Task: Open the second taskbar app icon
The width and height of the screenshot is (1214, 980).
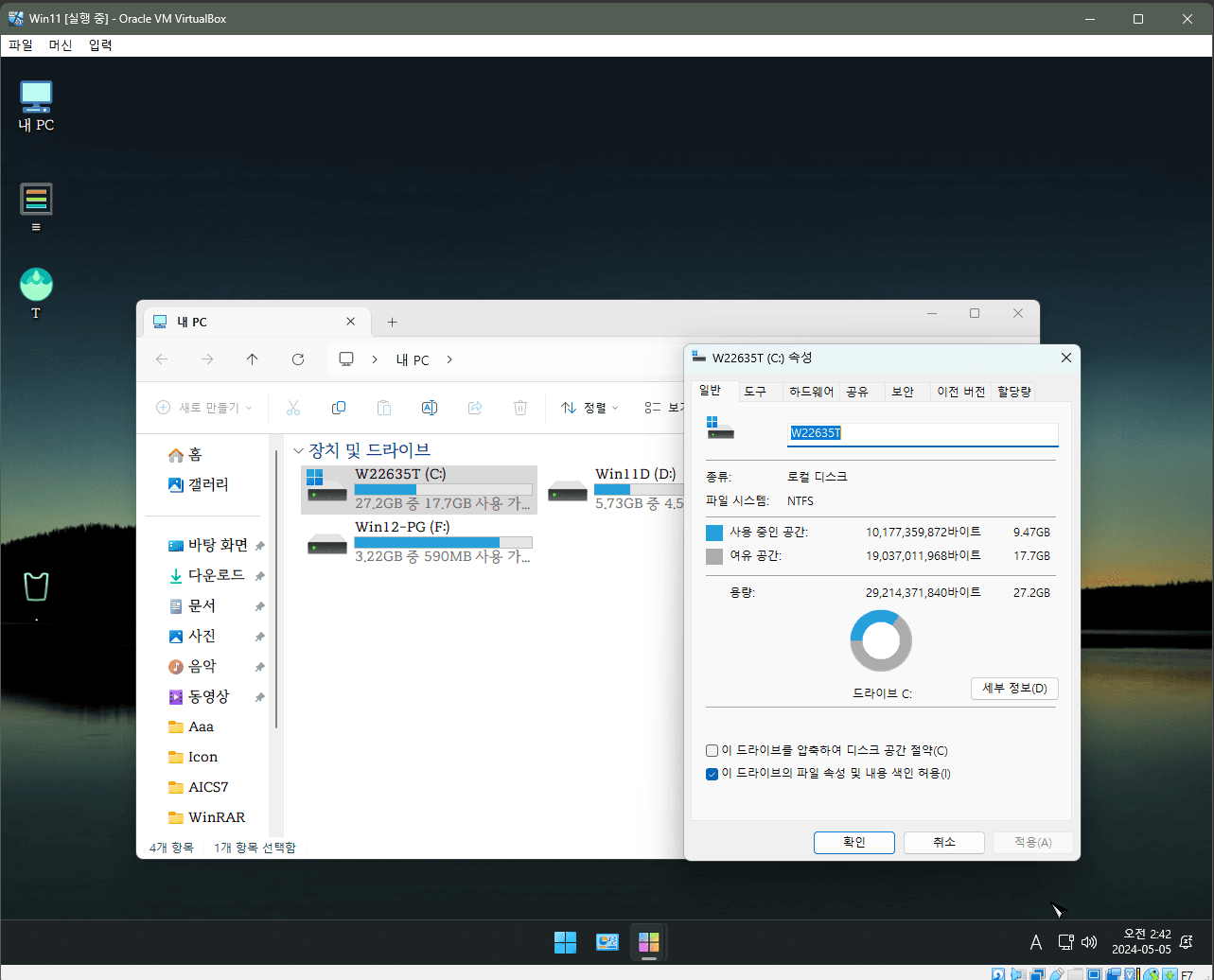Action: pyautogui.click(x=607, y=942)
